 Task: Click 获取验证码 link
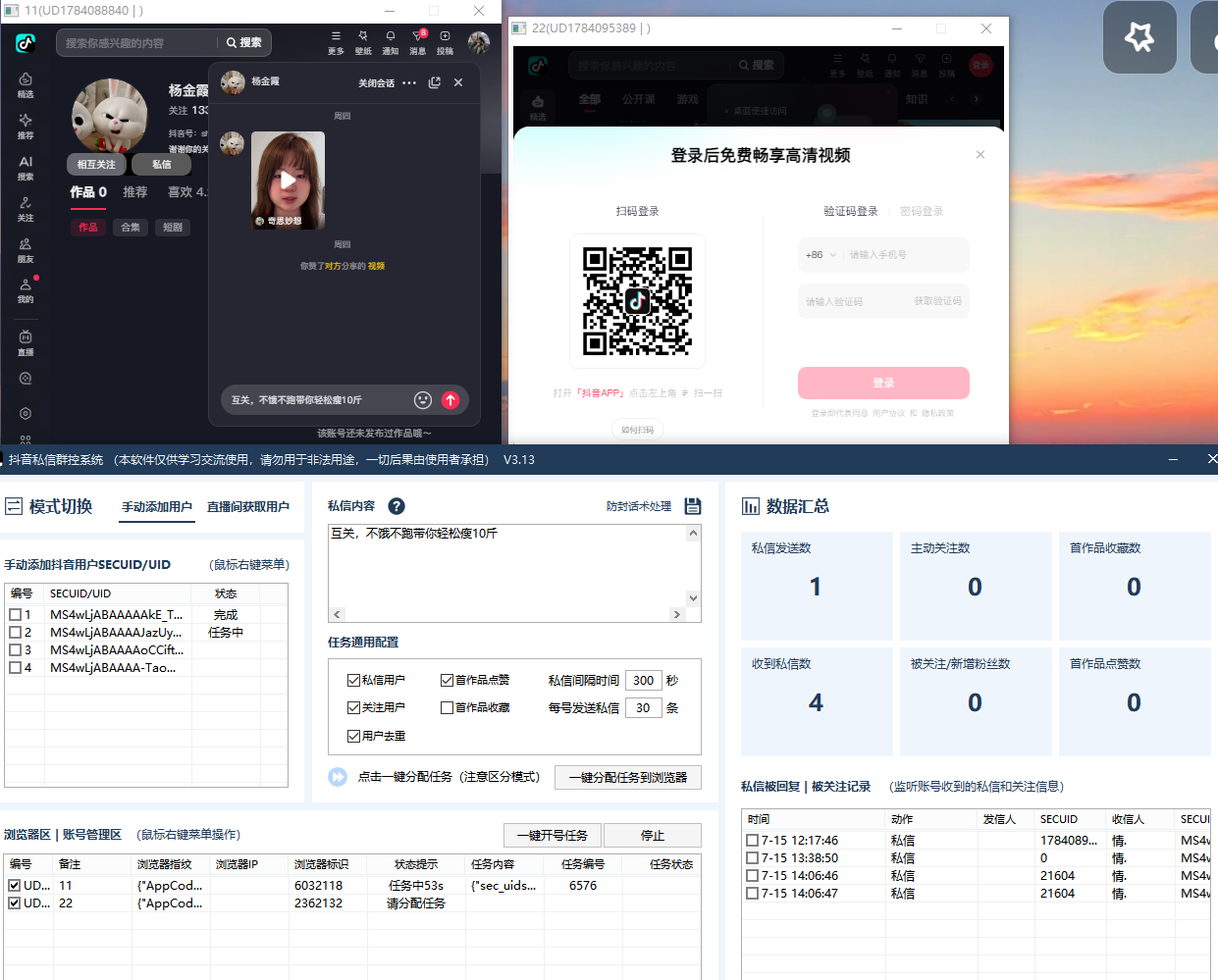[x=937, y=301]
